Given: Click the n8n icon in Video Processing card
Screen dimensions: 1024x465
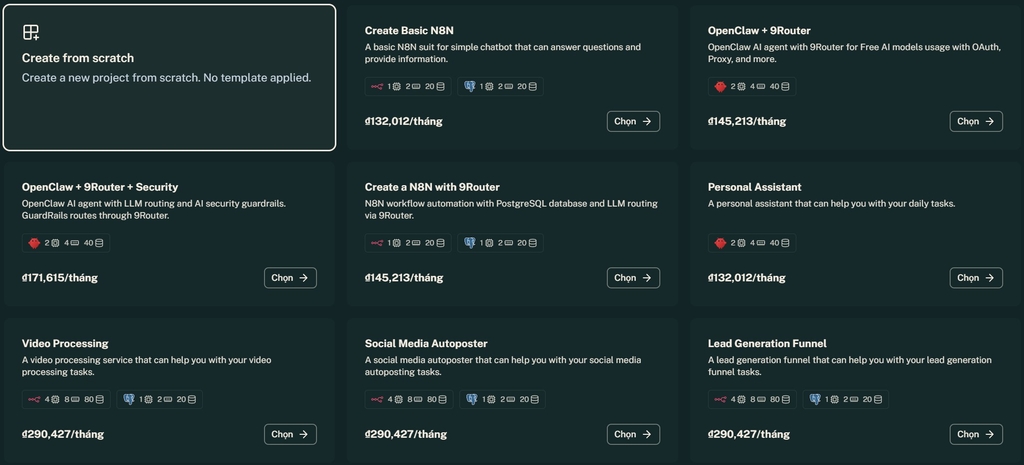Looking at the screenshot, I should tap(34, 399).
